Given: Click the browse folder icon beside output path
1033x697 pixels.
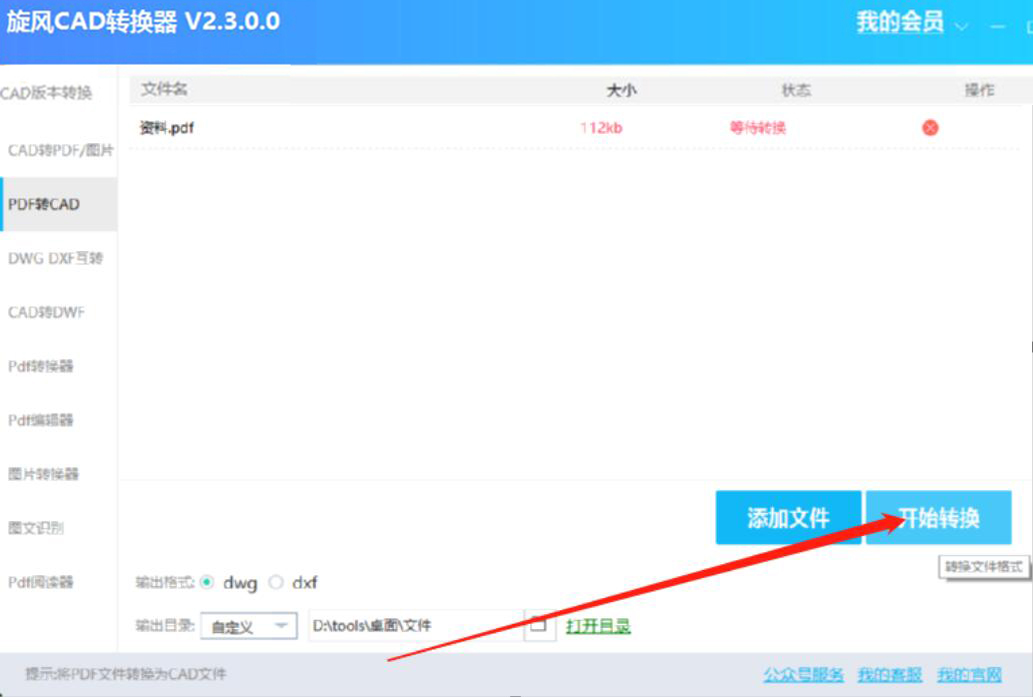Looking at the screenshot, I should pos(539,624).
